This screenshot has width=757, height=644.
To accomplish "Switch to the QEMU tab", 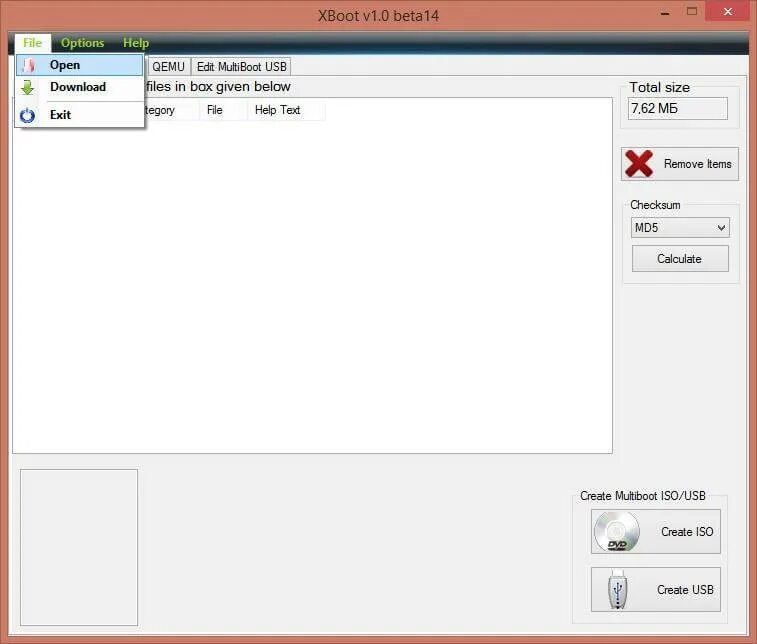I will (x=168, y=67).
